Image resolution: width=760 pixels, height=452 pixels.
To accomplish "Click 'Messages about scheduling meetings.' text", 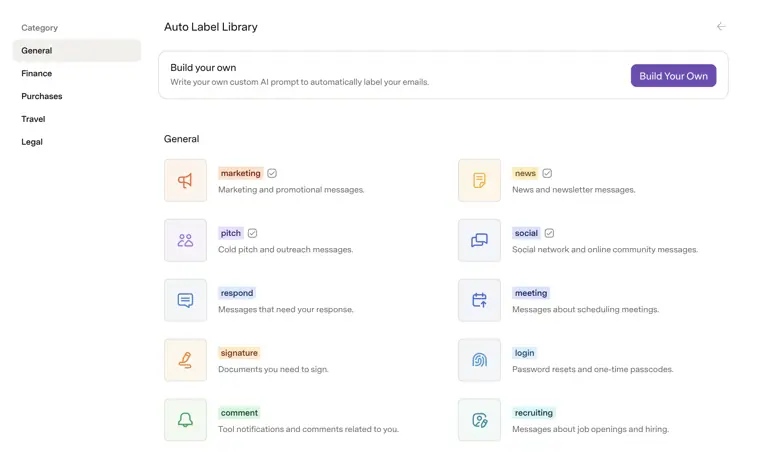I will tap(586, 310).
